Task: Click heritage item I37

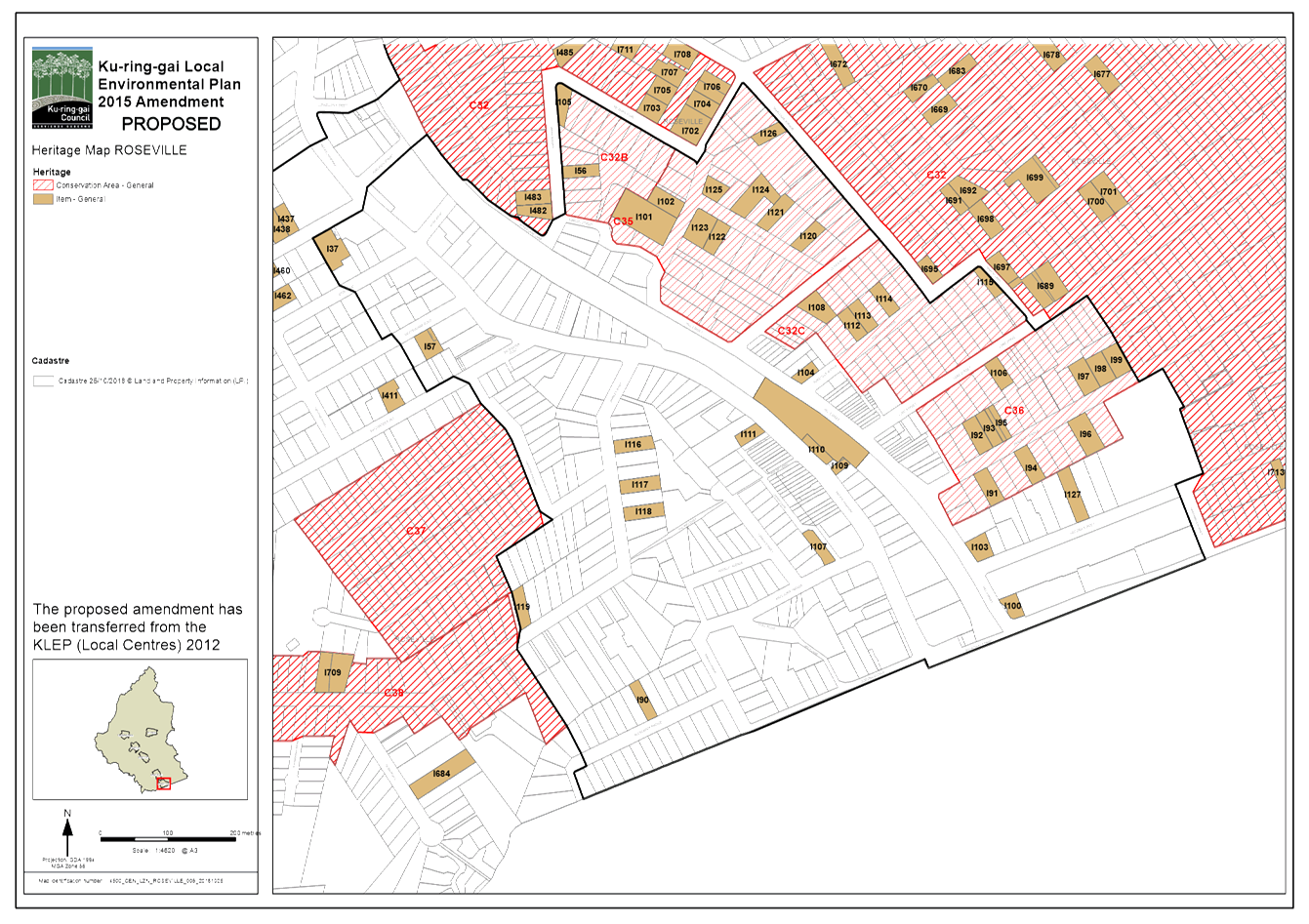Action: (332, 250)
